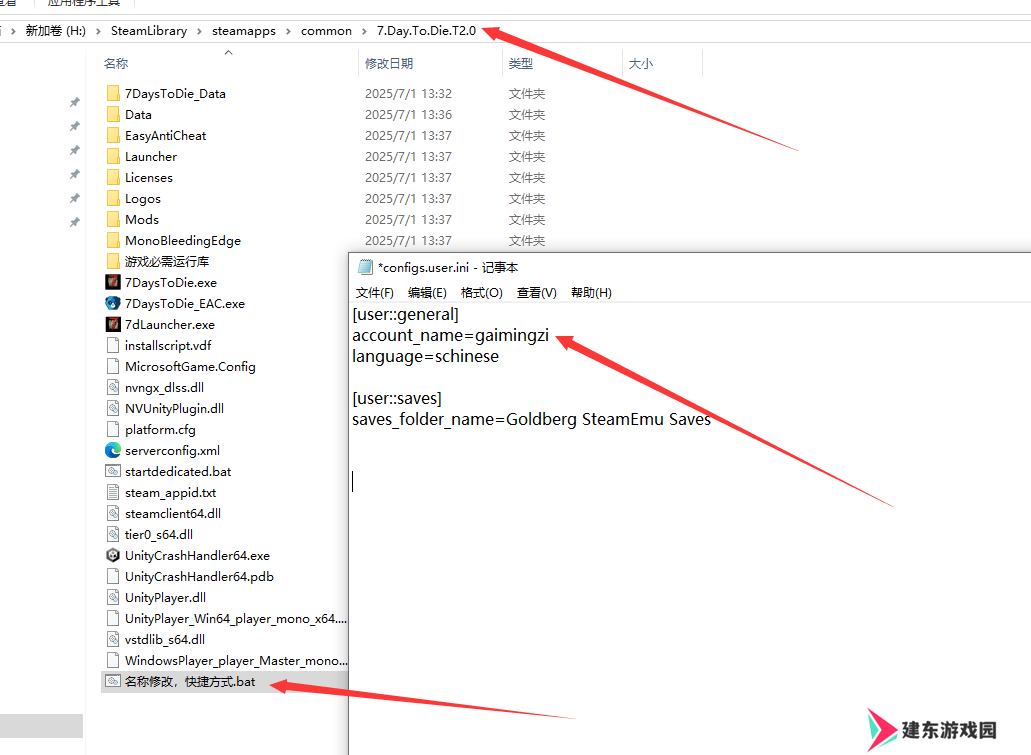Screen dimensions: 1031x755
Task: Click the 名称修改，快捷方式.bat file icon
Action: click(x=113, y=681)
